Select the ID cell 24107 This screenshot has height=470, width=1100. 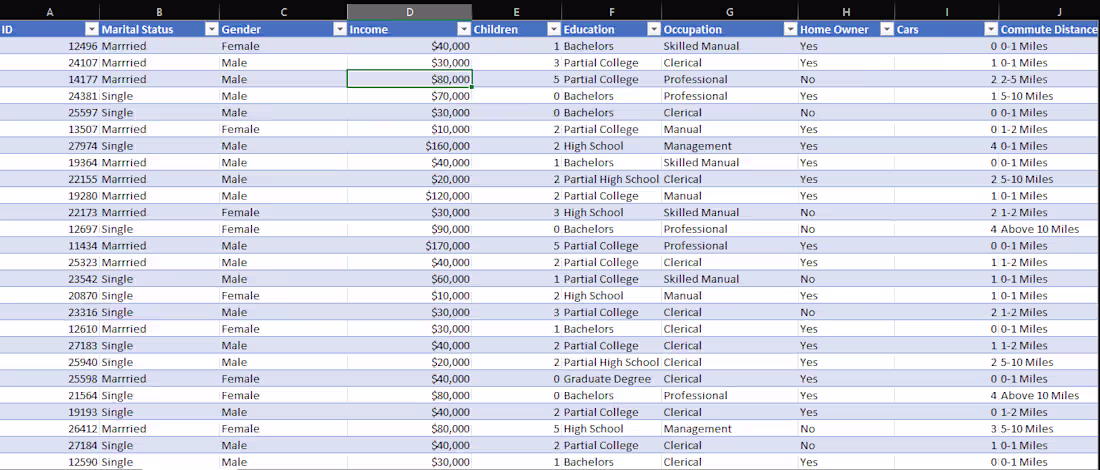[49, 62]
